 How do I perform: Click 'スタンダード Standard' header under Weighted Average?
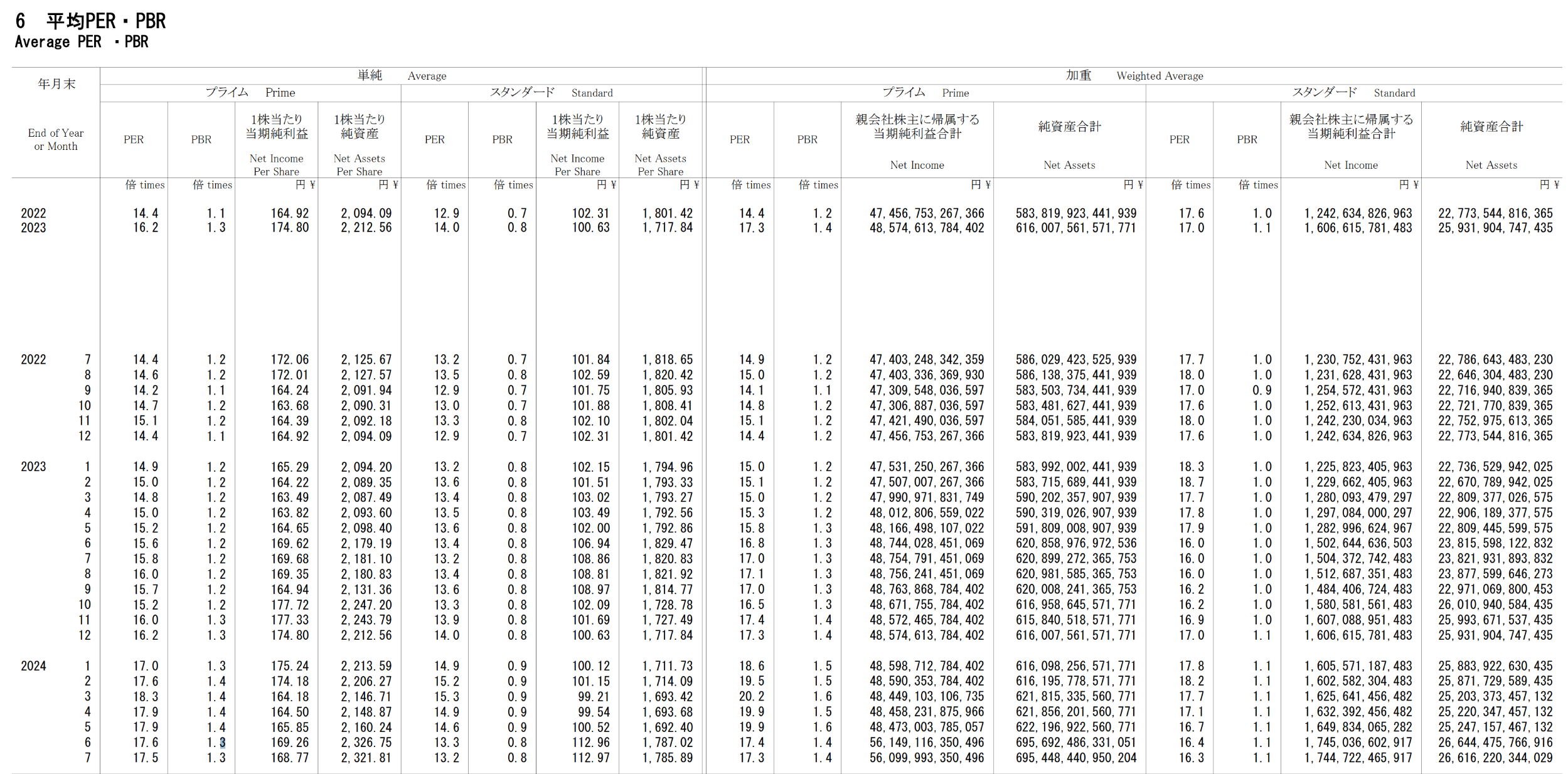click(x=1353, y=92)
